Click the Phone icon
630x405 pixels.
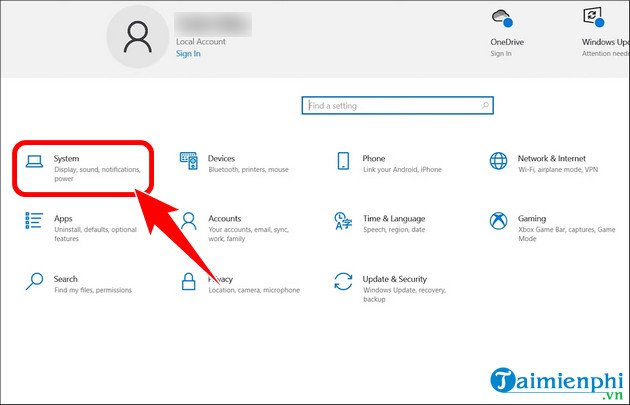click(x=343, y=161)
